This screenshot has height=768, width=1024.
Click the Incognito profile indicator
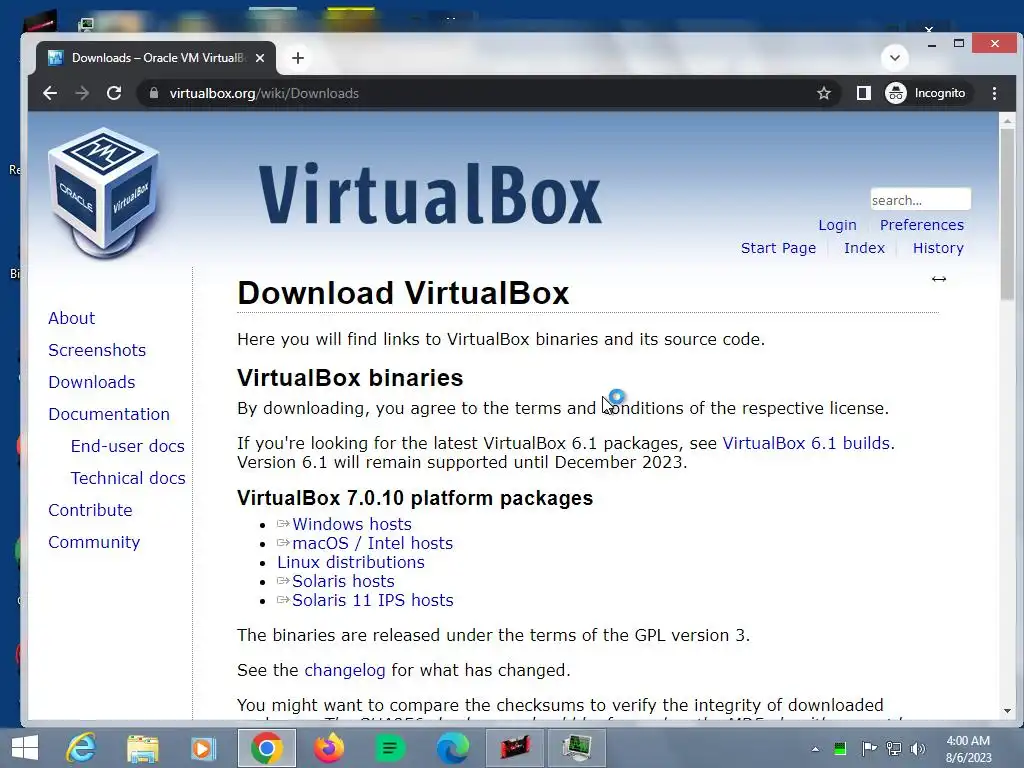[x=925, y=93]
